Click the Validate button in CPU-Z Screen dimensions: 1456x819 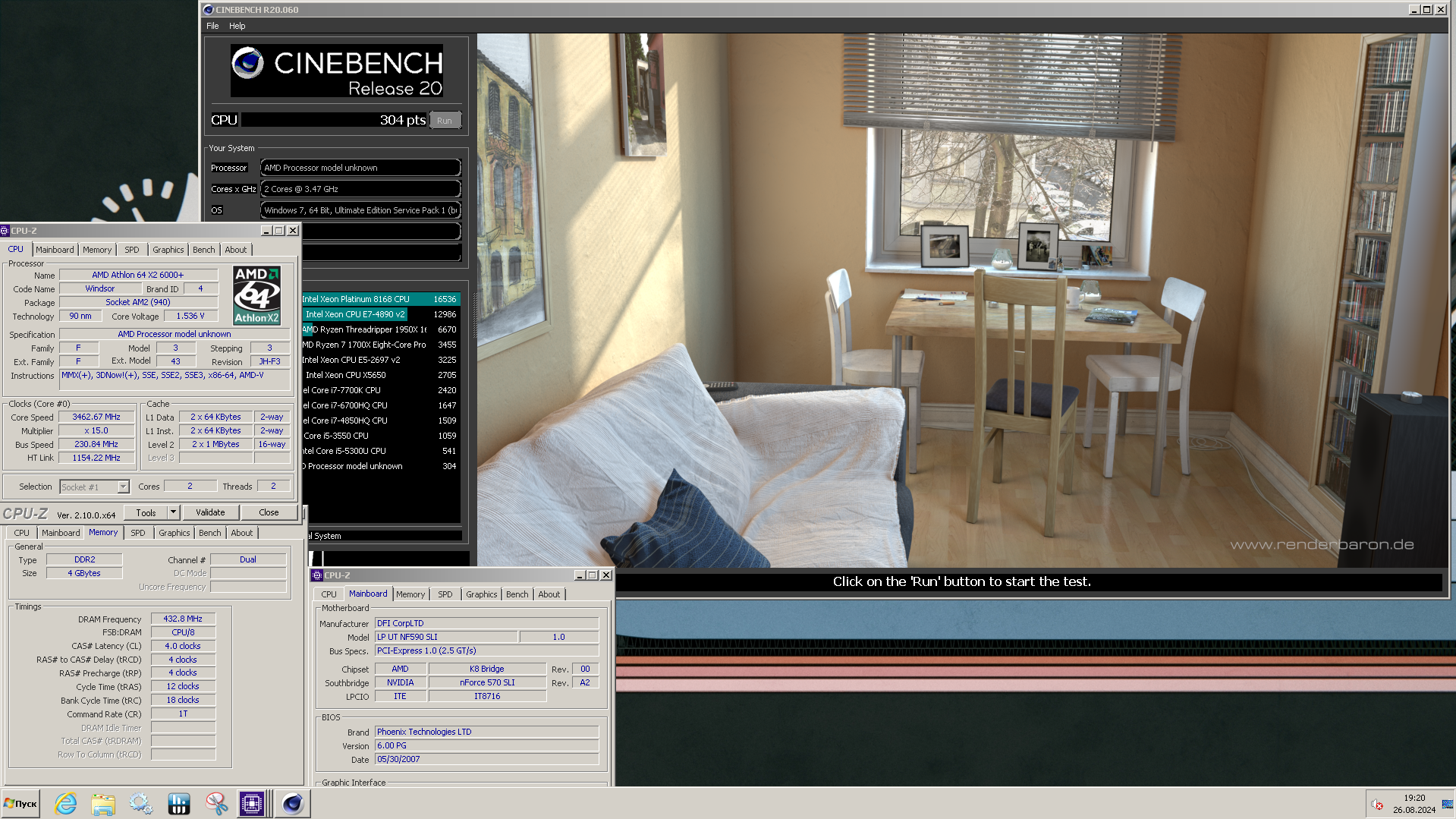[x=210, y=512]
